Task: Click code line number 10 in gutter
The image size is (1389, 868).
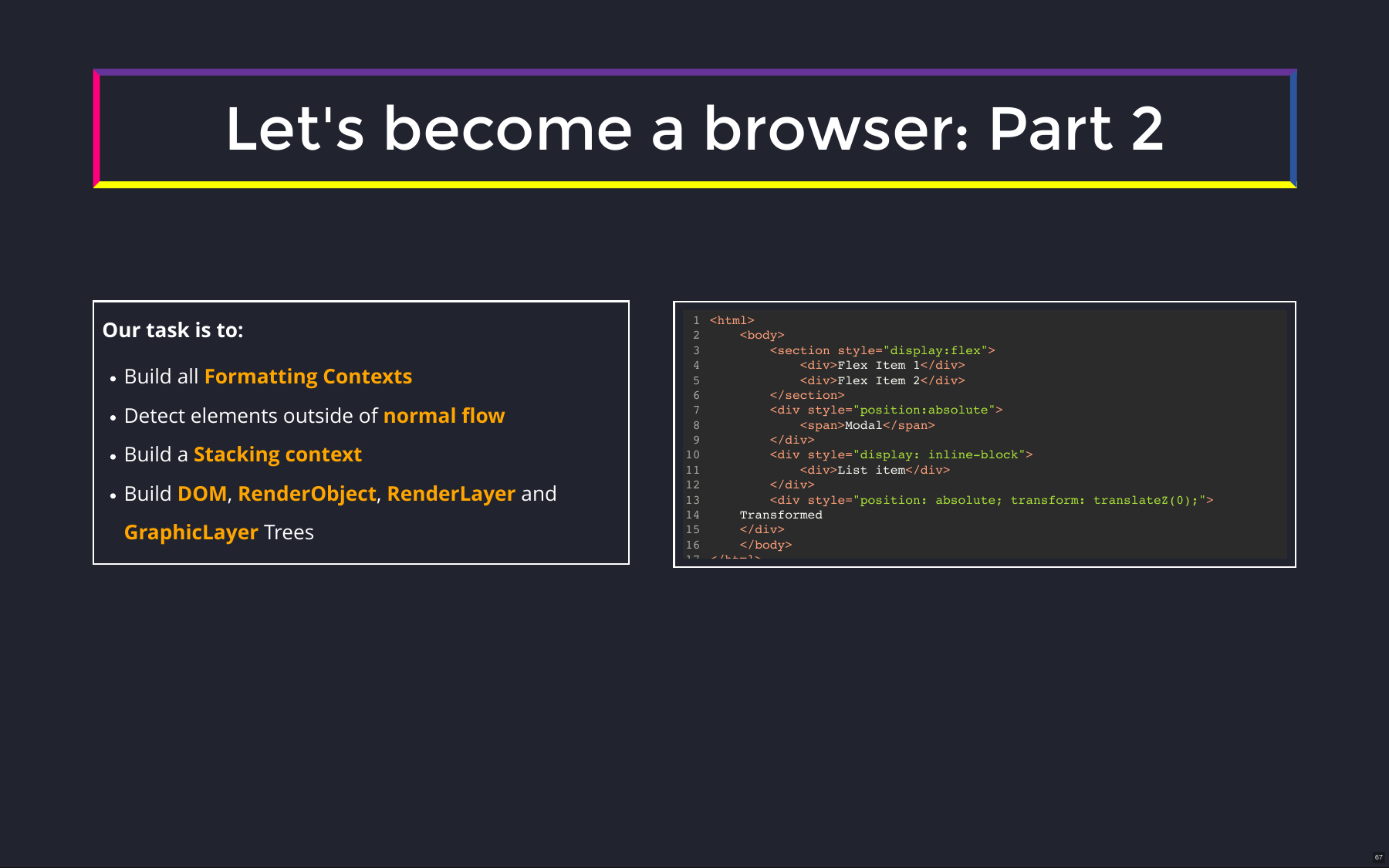Action: tap(692, 454)
